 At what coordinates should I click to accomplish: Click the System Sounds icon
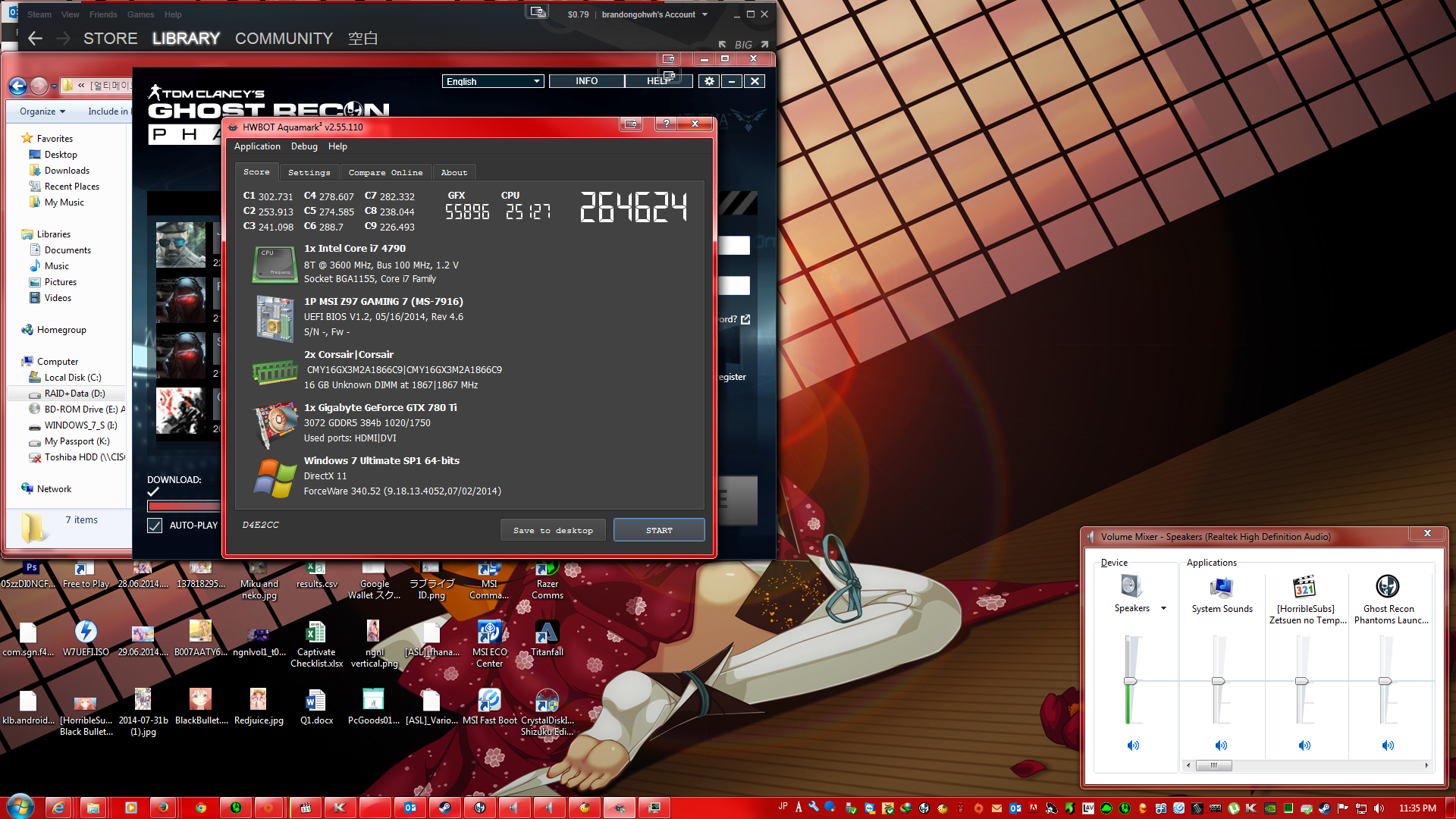[x=1222, y=586]
